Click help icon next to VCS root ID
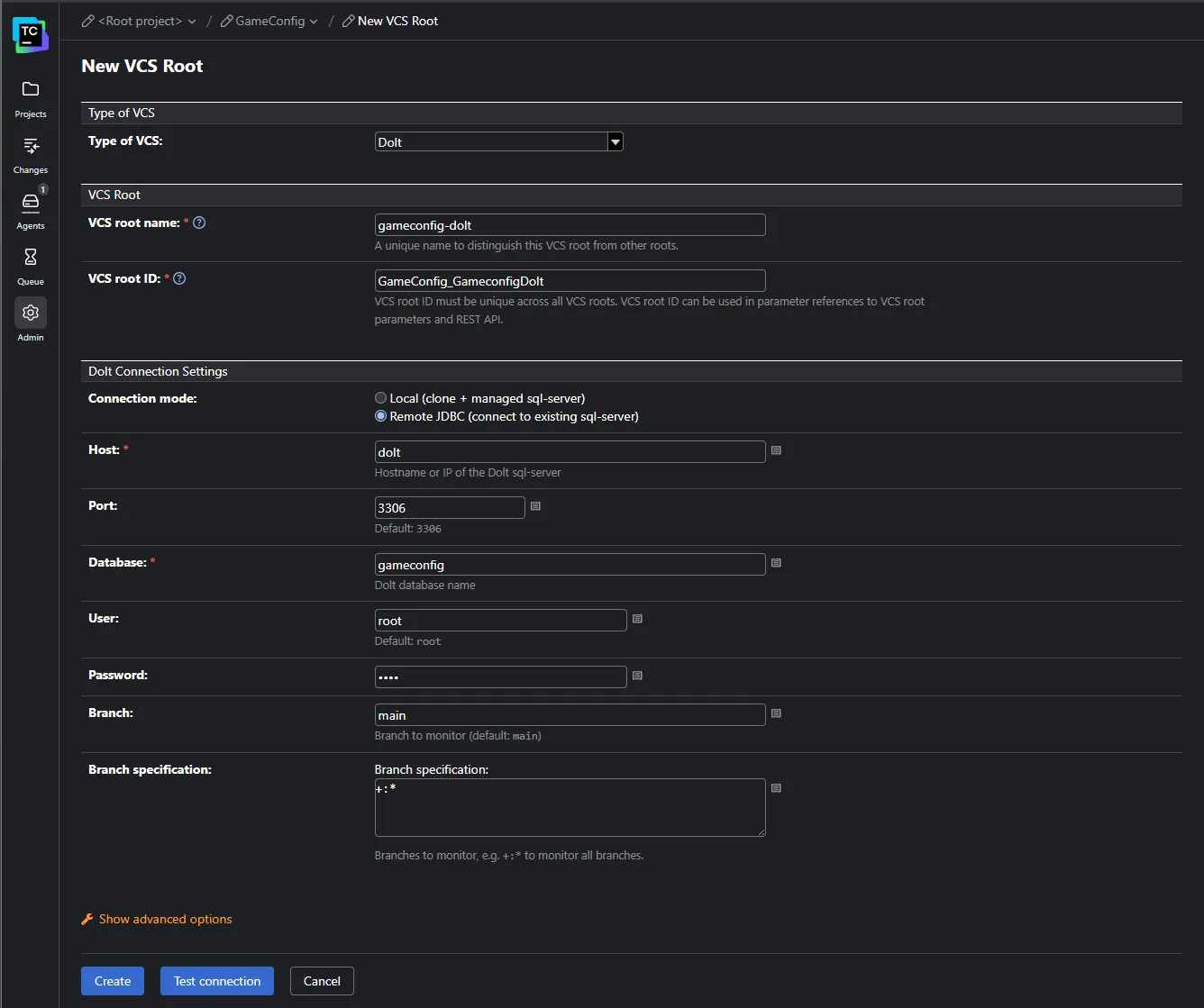This screenshot has width=1204, height=1008. (179, 278)
